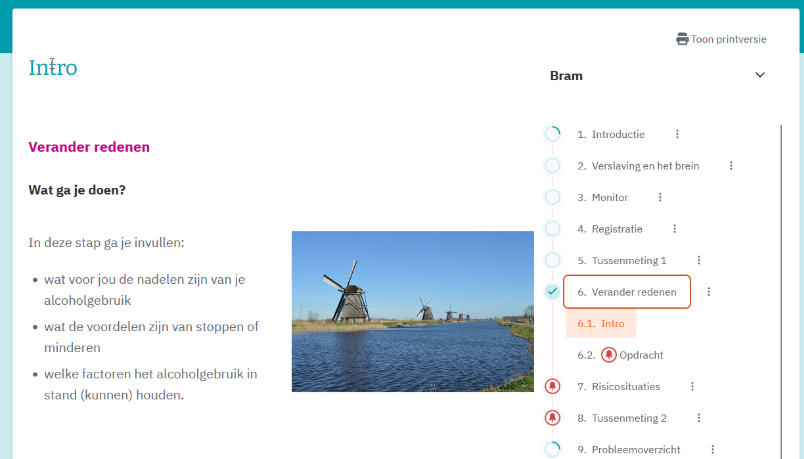Screen dimensions: 804x459
Task: Open sub-step 6.2. Opdracht
Action: tap(620, 355)
